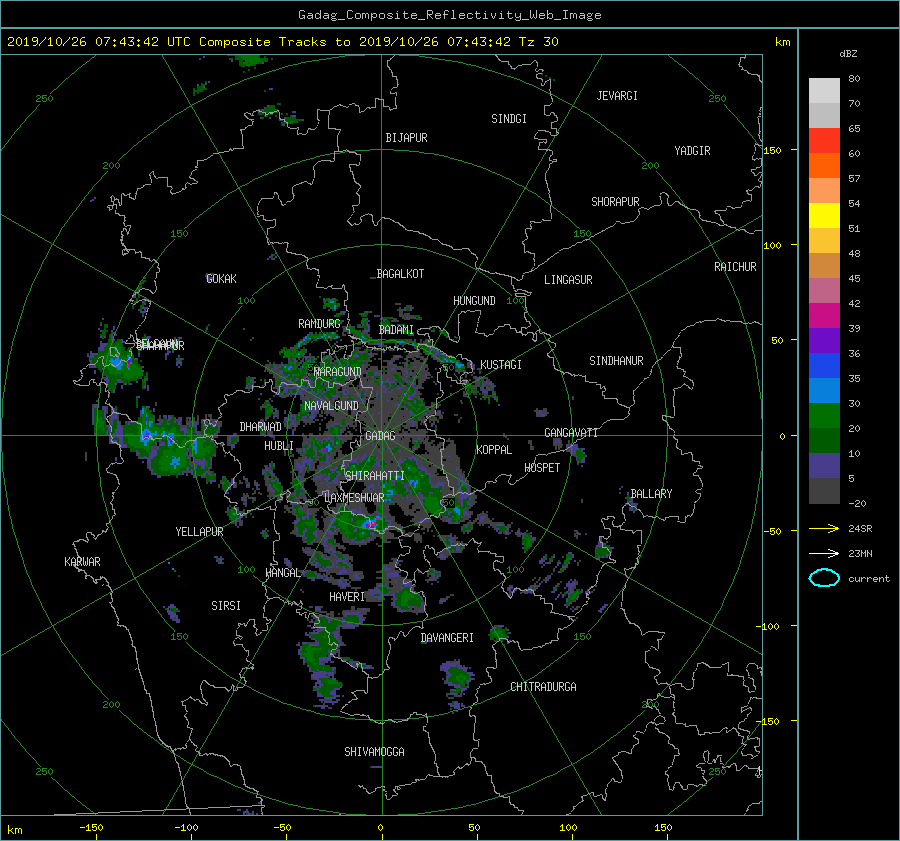Click the SINDHANUR city label
Image resolution: width=900 pixels, height=841 pixels.
click(616, 361)
